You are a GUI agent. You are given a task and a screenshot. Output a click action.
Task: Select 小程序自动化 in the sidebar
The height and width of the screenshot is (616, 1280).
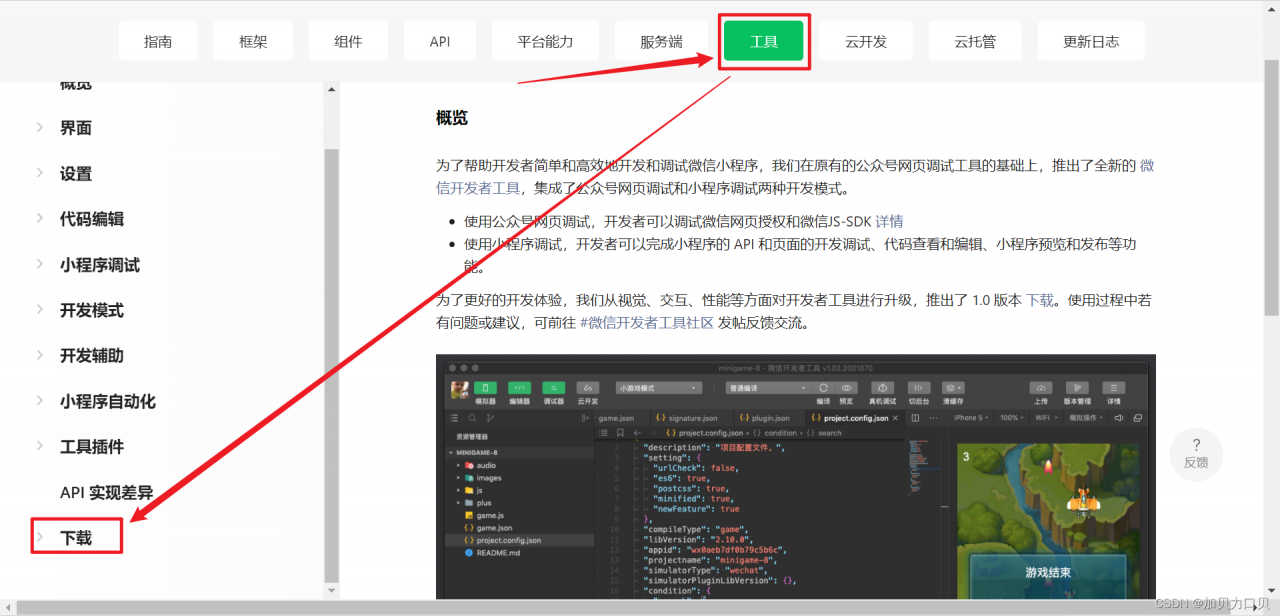[108, 401]
